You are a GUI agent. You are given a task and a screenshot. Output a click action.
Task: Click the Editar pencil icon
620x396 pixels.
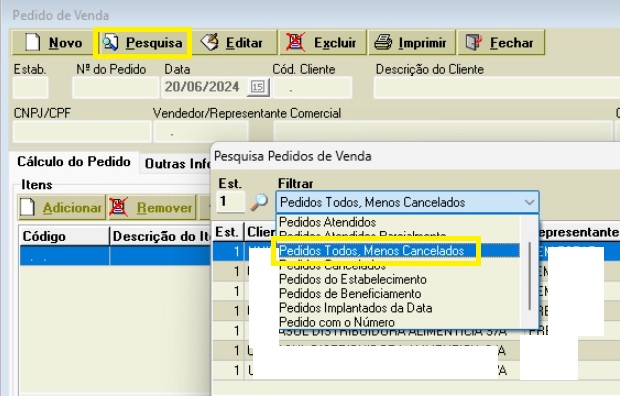click(210, 42)
